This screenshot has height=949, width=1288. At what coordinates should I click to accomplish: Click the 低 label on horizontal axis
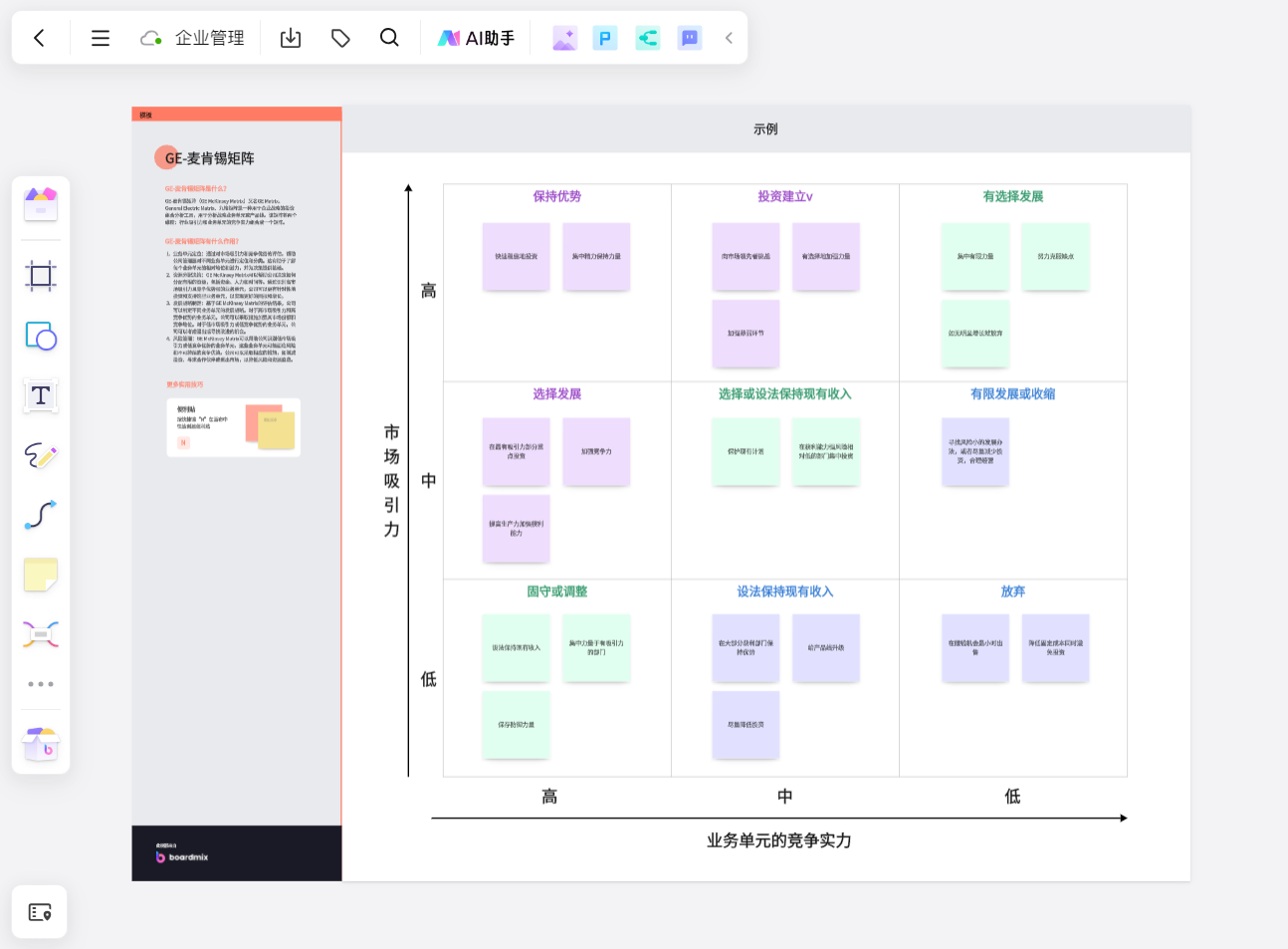1012,797
